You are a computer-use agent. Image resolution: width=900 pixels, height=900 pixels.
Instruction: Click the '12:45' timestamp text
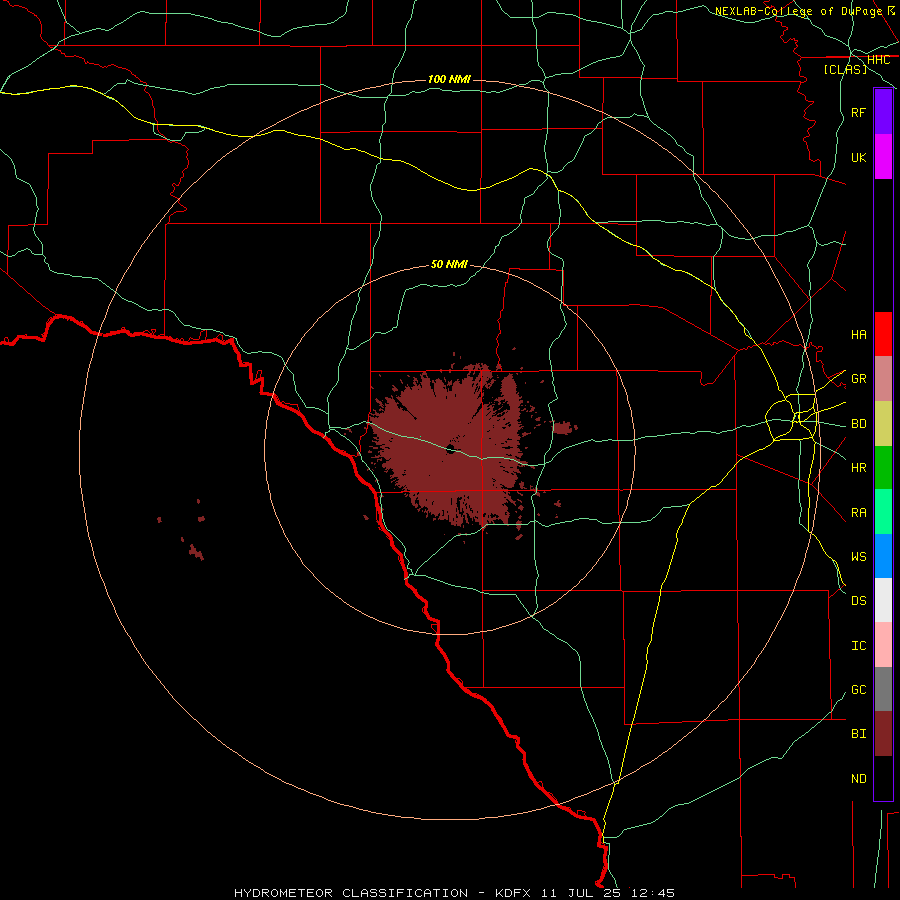pos(652,893)
